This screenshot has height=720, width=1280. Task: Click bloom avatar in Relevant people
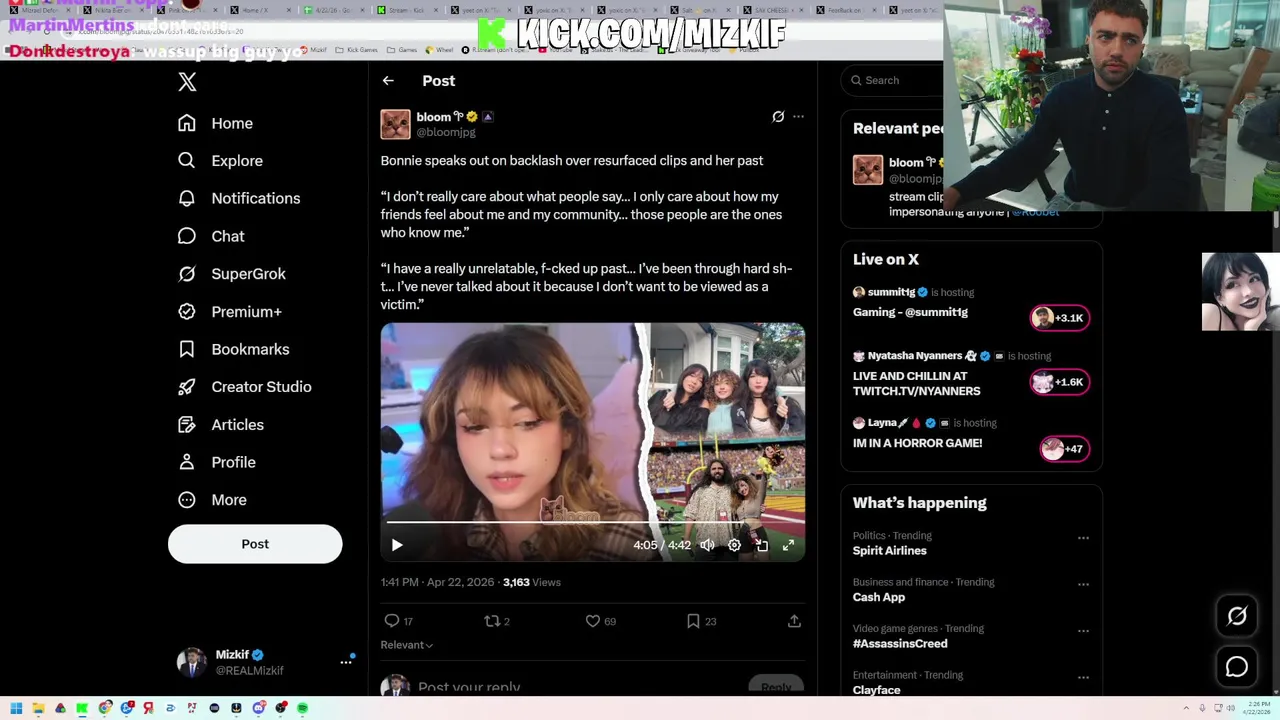pos(868,170)
